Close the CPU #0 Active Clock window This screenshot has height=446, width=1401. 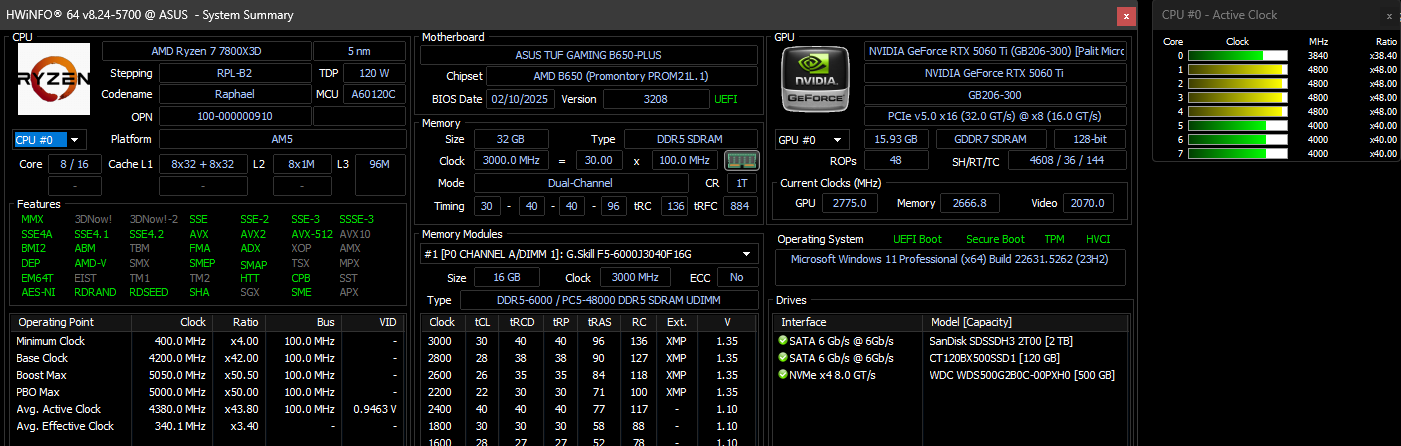pyautogui.click(x=1389, y=16)
